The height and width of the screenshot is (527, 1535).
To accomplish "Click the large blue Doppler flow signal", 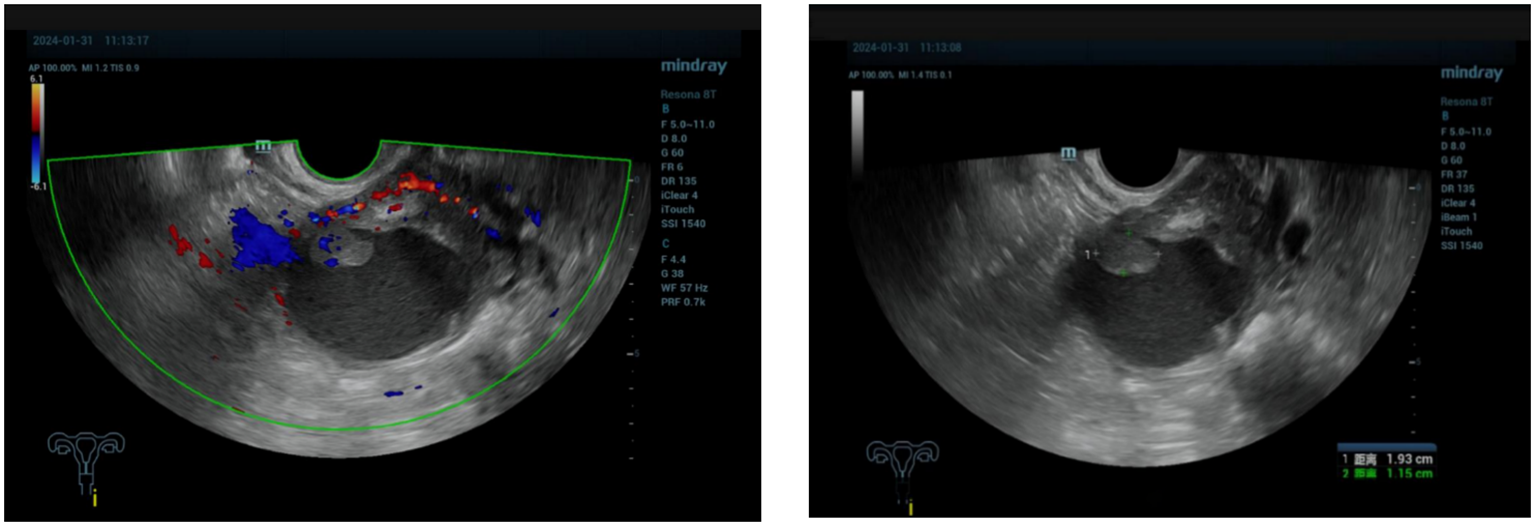I will 262,240.
